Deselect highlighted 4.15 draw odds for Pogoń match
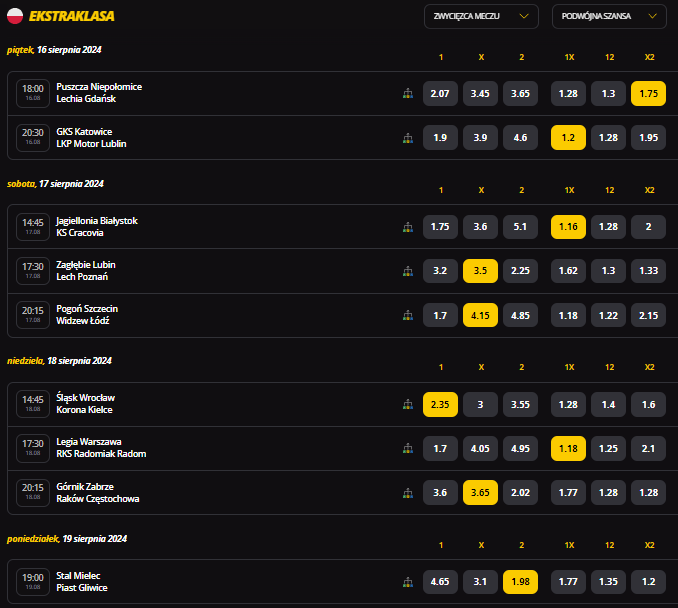This screenshot has width=678, height=608. pyautogui.click(x=480, y=315)
